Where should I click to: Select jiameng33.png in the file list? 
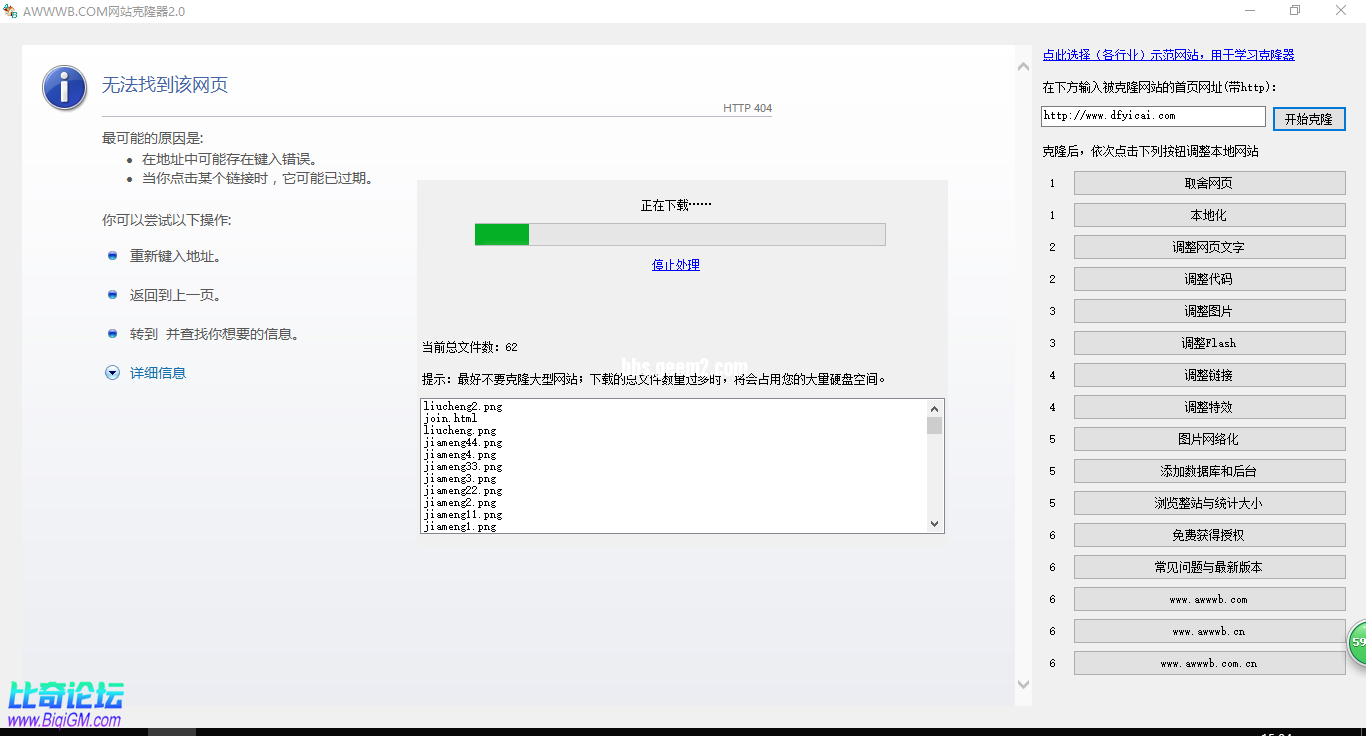coord(463,467)
